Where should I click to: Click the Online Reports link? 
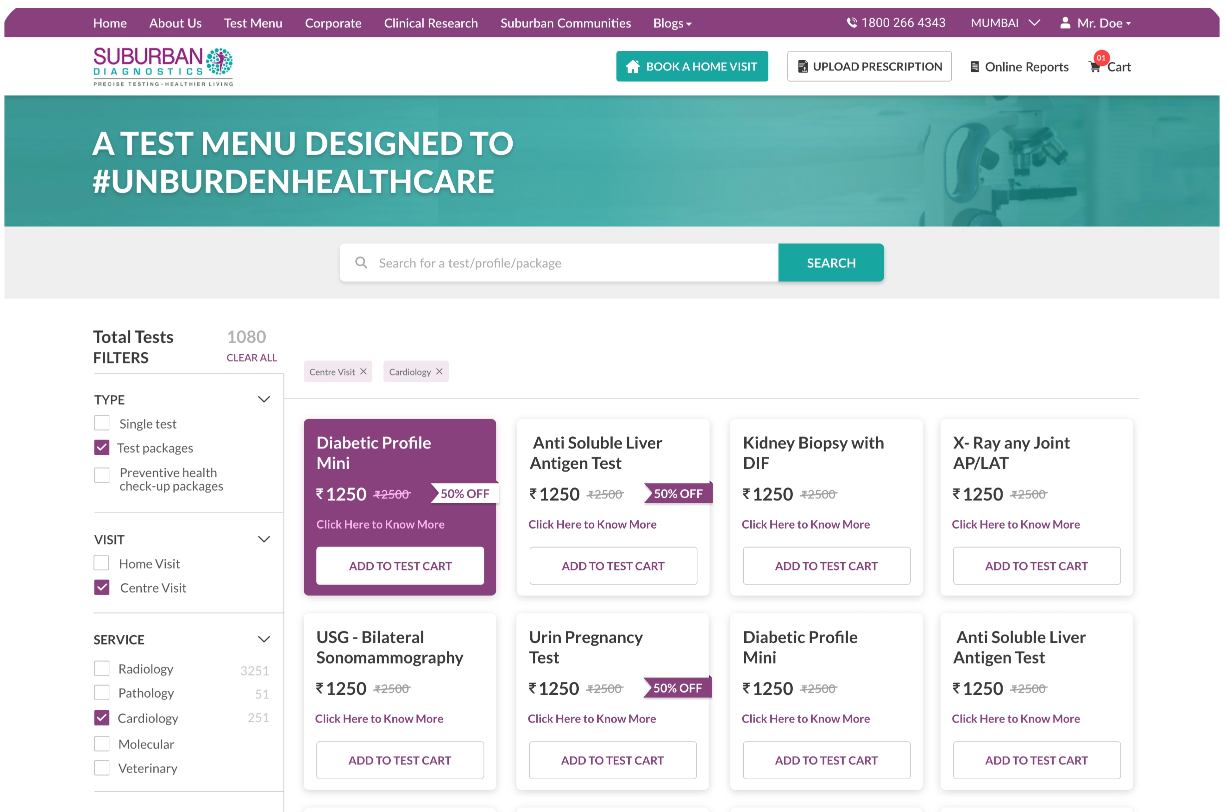1027,67
